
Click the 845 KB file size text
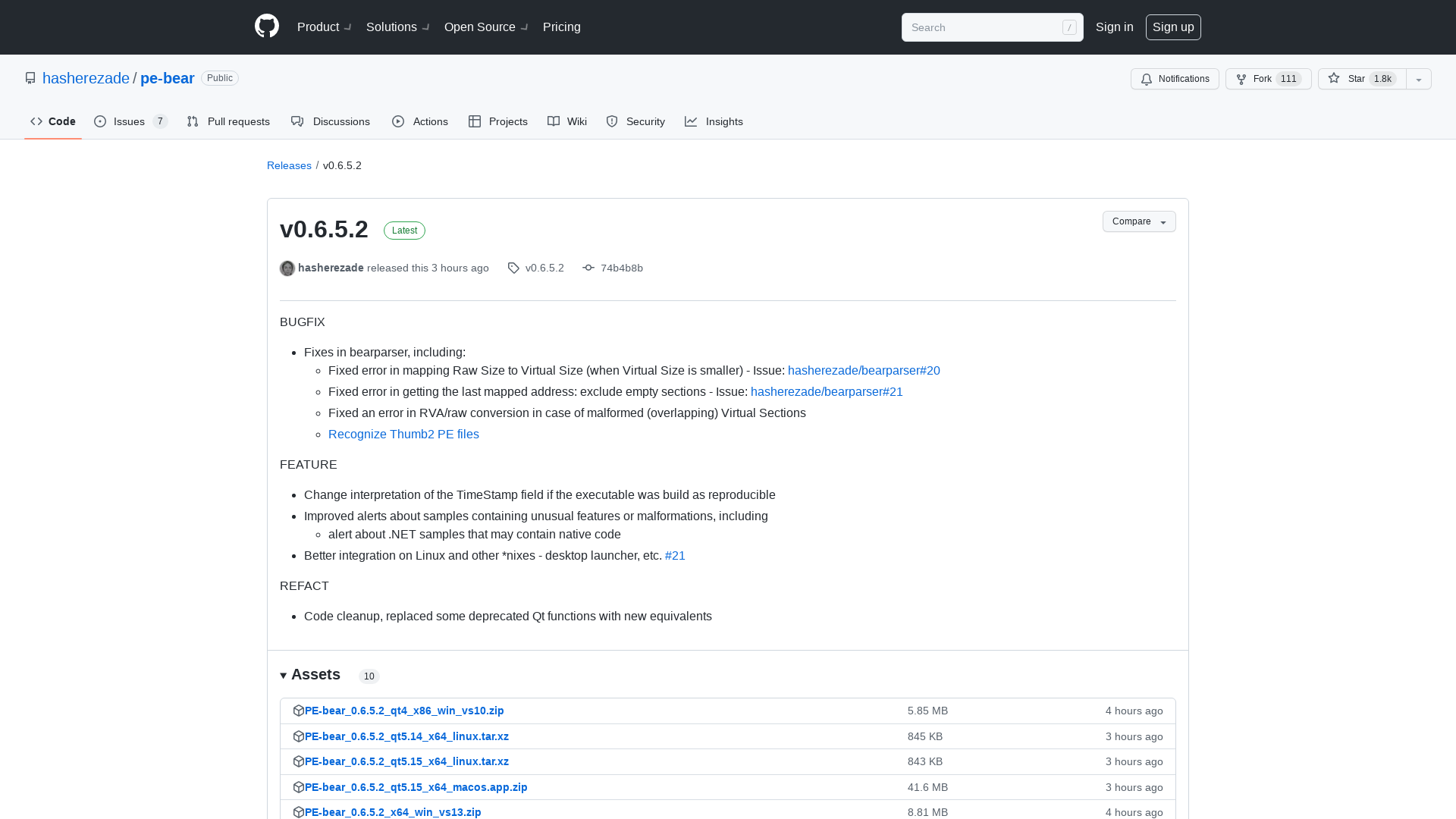[925, 736]
